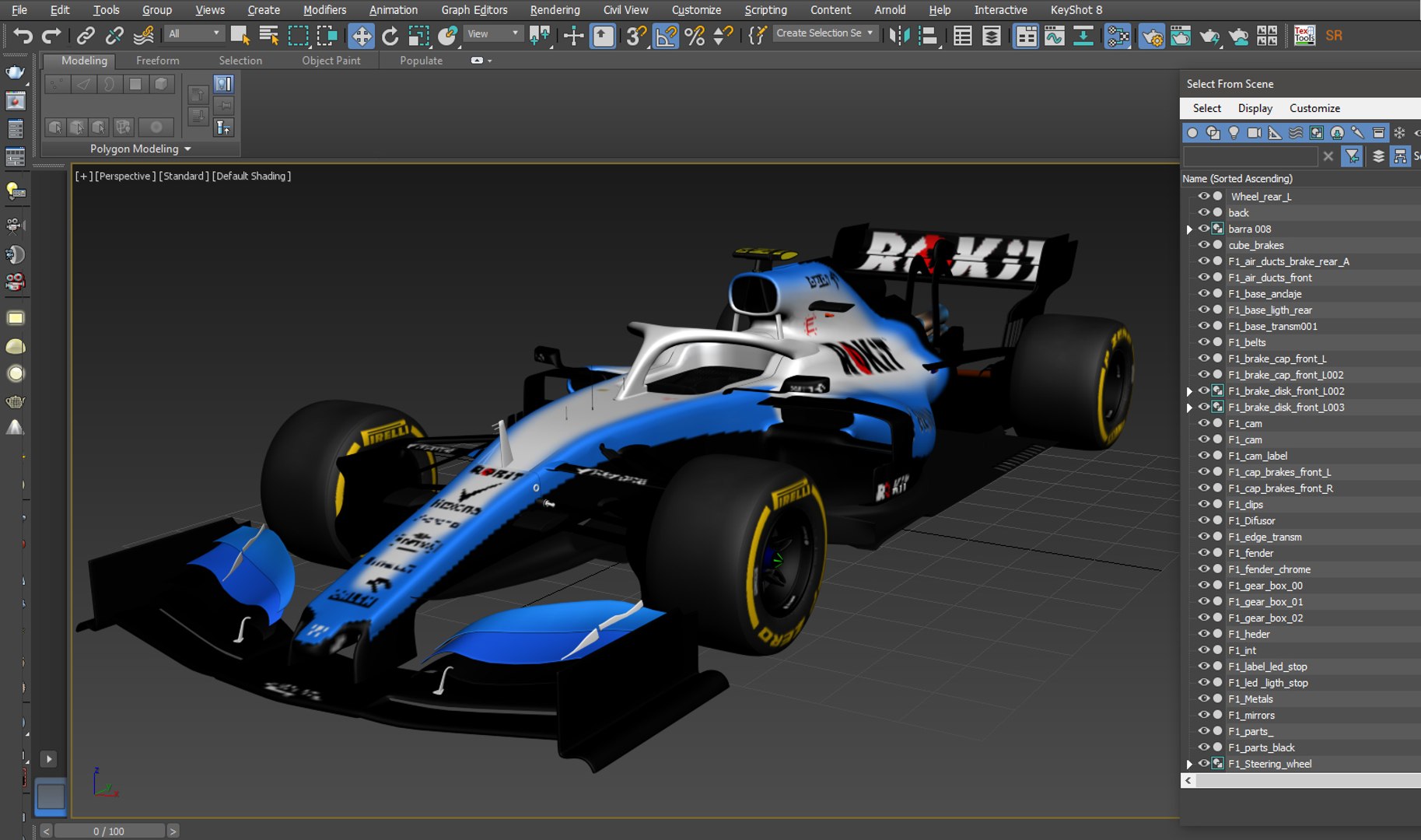Toggle the Angle Snap icon
The image size is (1421, 840).
[665, 36]
